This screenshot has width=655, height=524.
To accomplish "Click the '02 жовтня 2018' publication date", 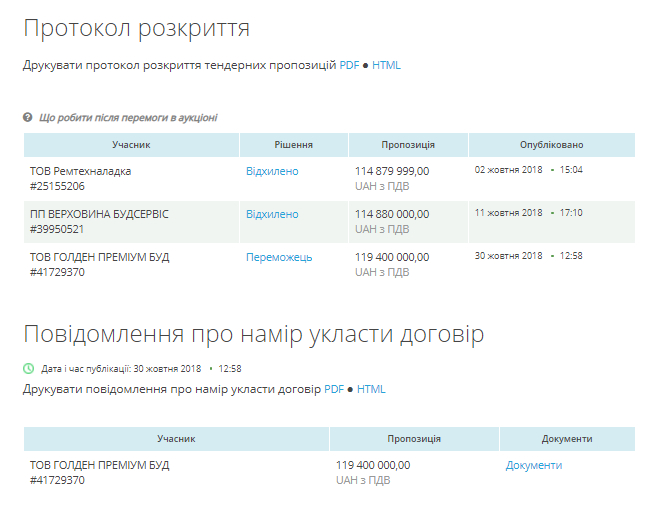I will [x=508, y=170].
